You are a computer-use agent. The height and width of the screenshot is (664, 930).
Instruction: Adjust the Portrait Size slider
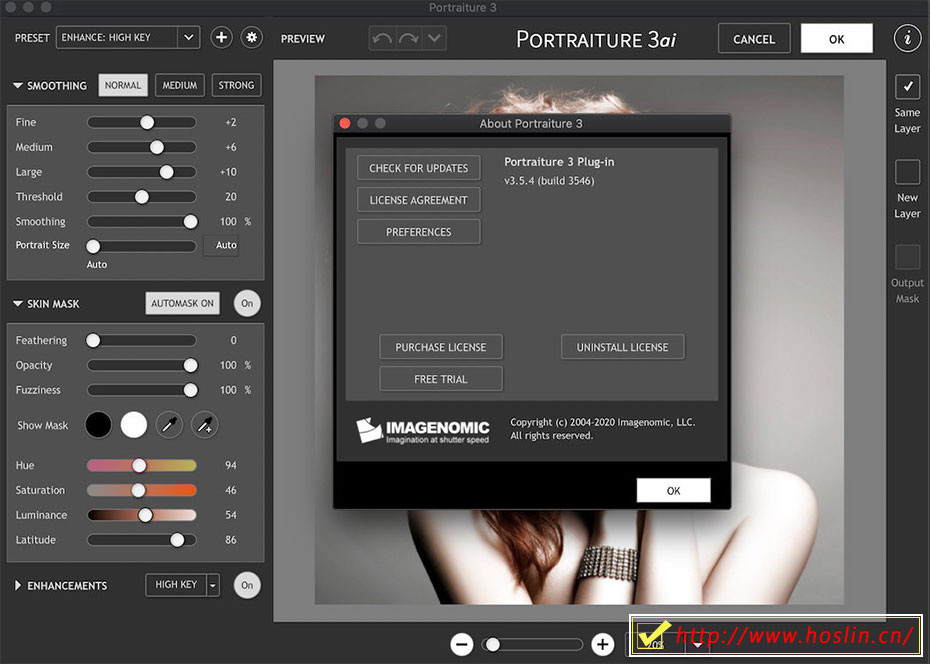[142, 246]
